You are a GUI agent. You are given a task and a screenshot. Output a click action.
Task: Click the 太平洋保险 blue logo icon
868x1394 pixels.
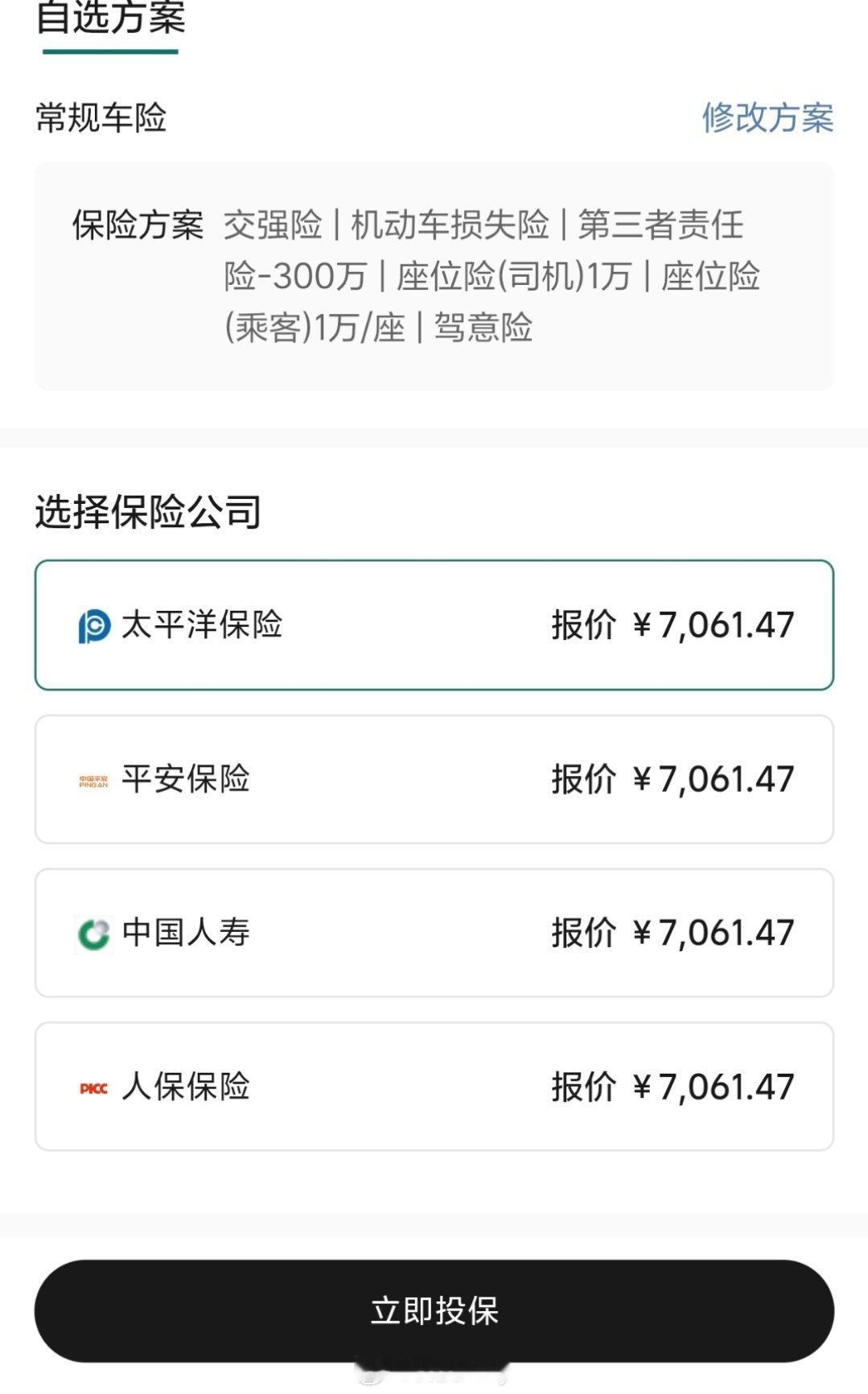point(94,626)
